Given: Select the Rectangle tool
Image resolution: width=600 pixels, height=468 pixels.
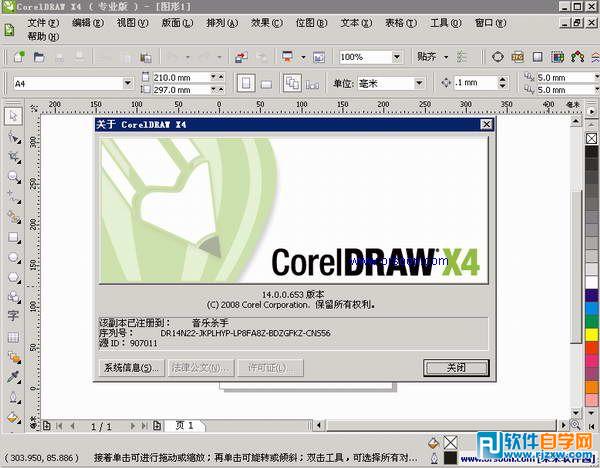Looking at the screenshot, I should [14, 238].
